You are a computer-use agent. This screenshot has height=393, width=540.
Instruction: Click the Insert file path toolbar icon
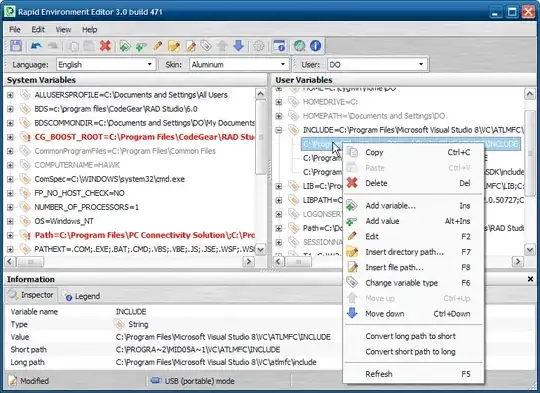[x=190, y=46]
